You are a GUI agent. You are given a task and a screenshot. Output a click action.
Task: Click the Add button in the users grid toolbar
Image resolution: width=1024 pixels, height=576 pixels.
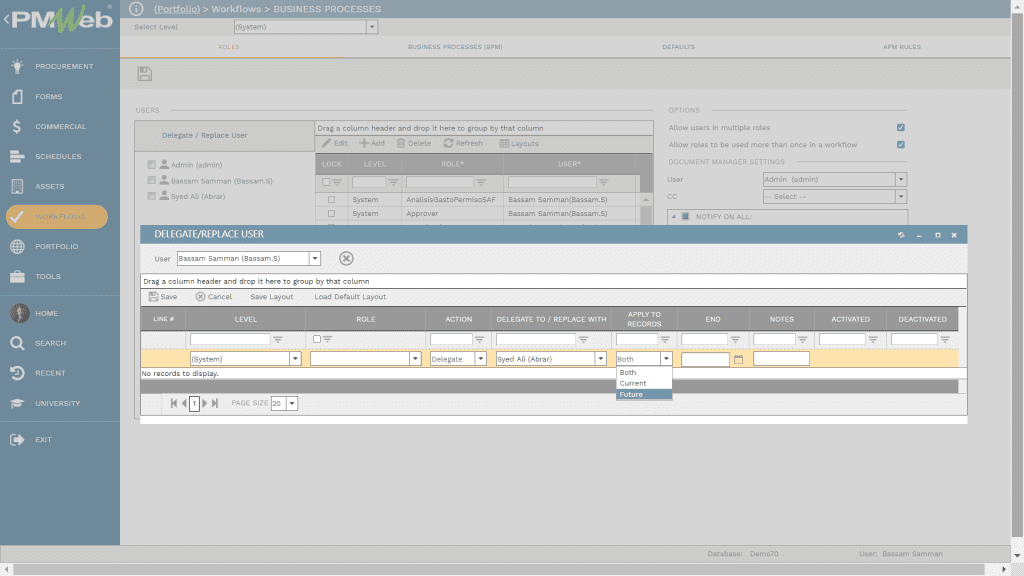372,144
